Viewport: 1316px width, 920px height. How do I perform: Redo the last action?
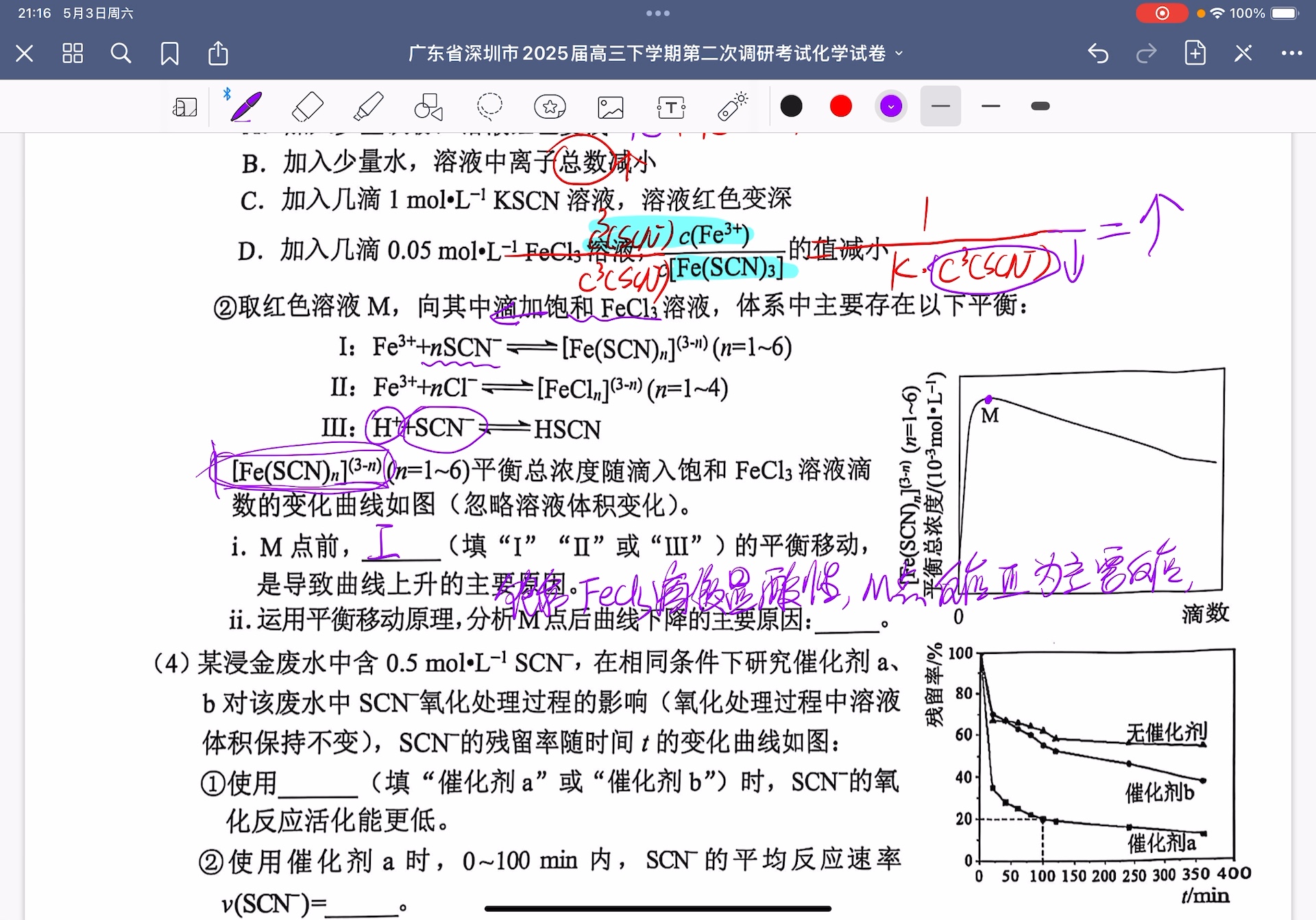pos(1146,53)
